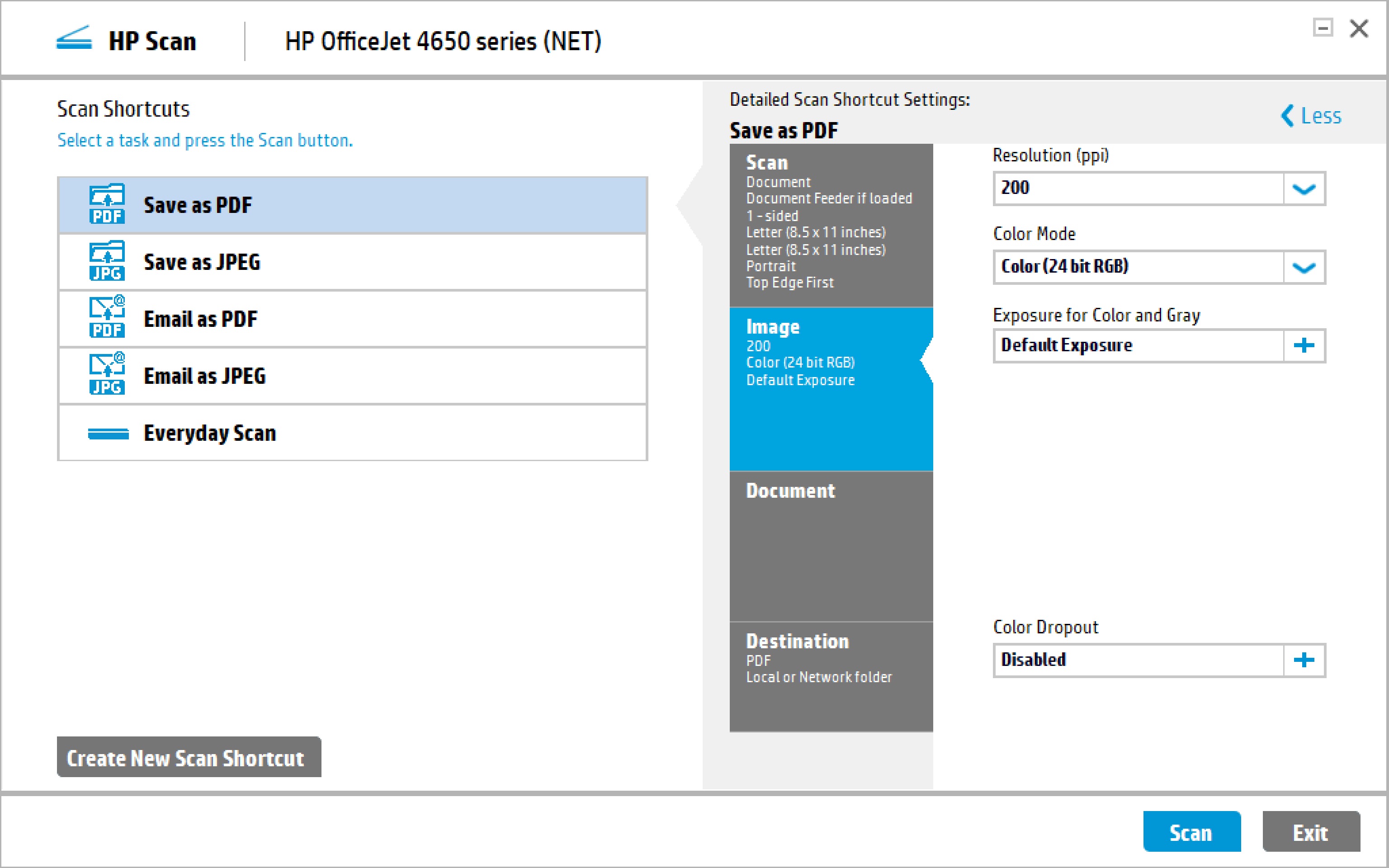Open the Document settings tab

[x=831, y=545]
